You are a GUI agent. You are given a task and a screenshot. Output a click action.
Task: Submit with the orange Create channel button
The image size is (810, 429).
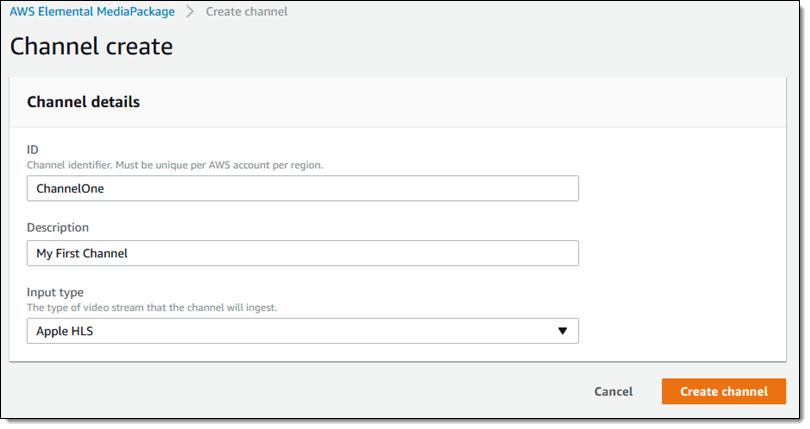pos(724,391)
